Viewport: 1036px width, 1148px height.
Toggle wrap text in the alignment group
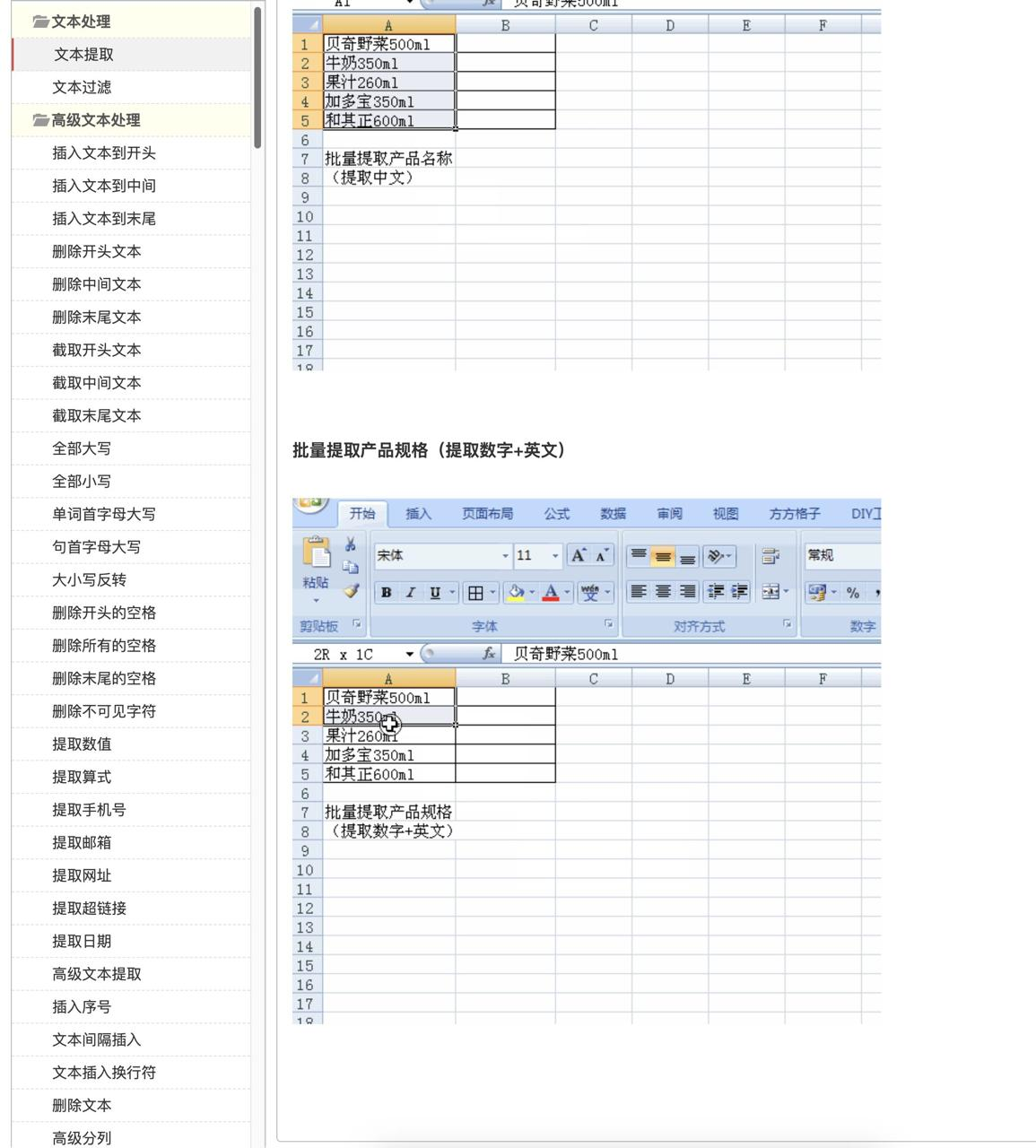[769, 553]
